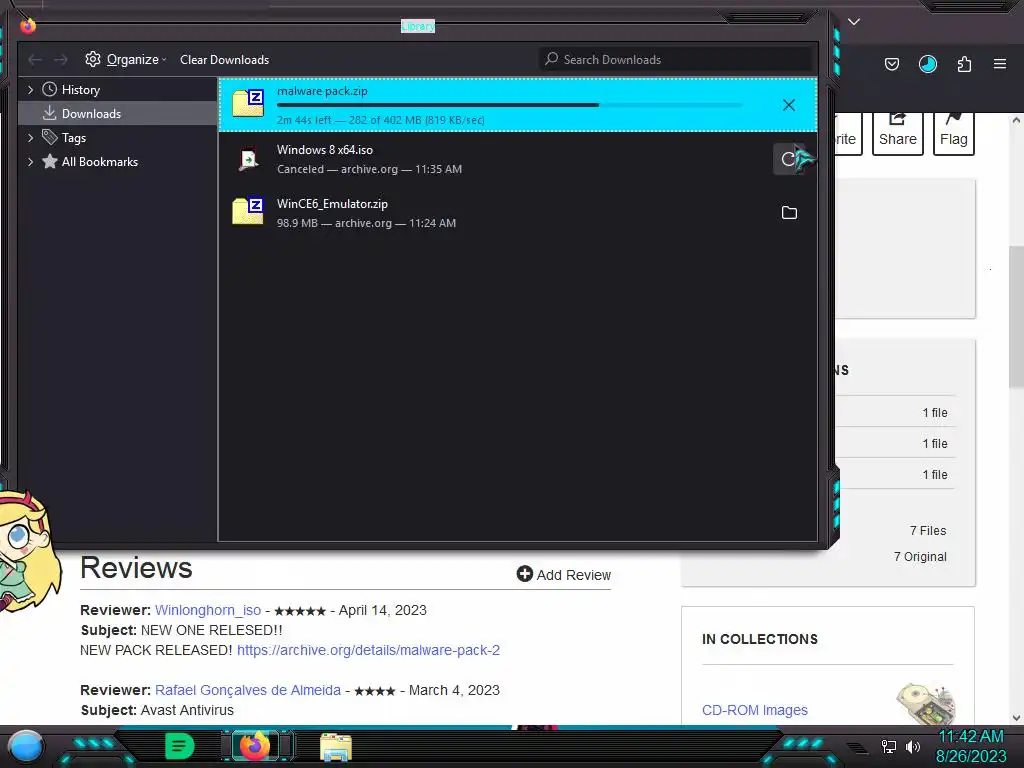Go forward with the Library forward arrow

click(x=61, y=60)
